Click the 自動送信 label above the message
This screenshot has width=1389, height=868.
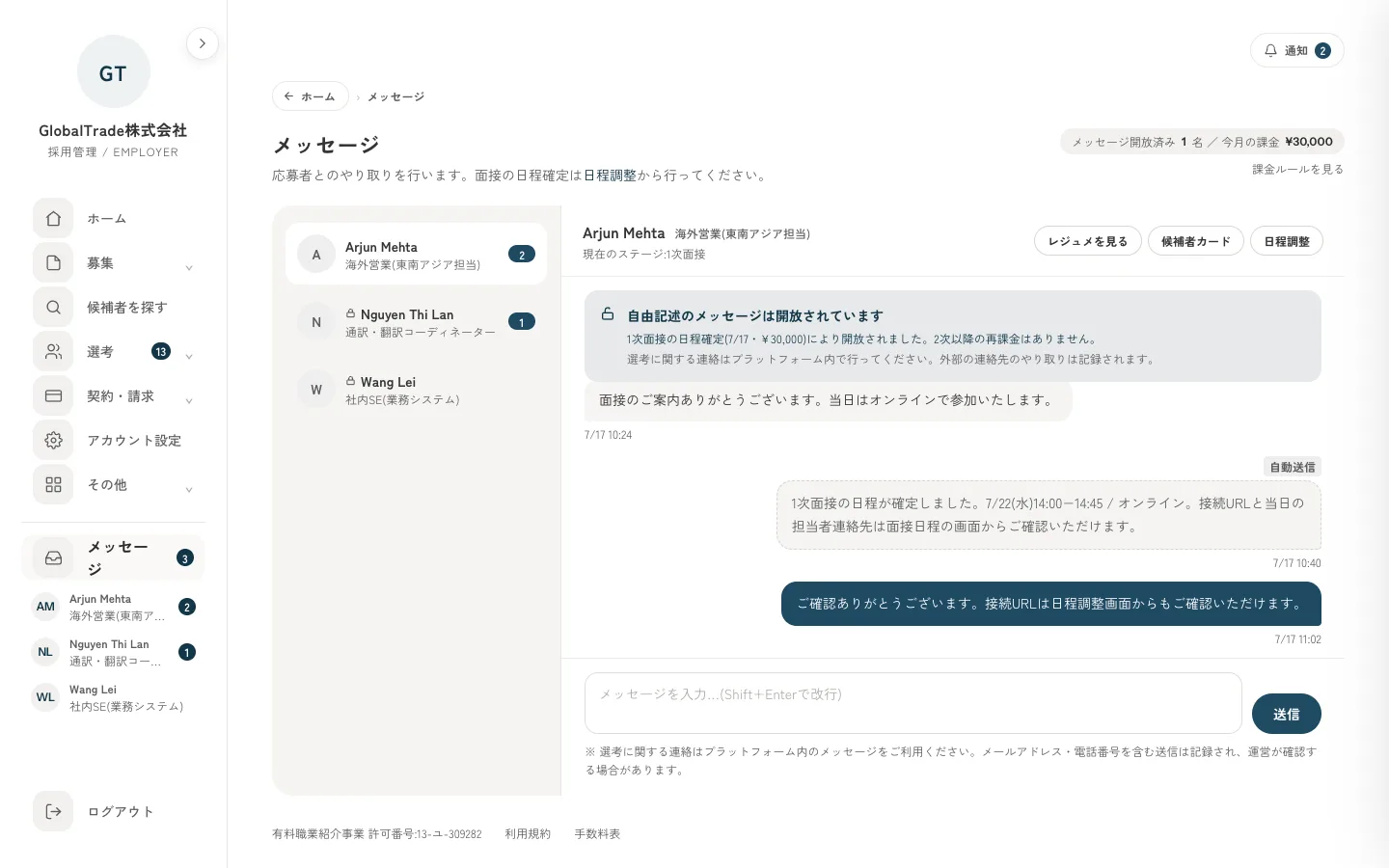pyautogui.click(x=1293, y=467)
